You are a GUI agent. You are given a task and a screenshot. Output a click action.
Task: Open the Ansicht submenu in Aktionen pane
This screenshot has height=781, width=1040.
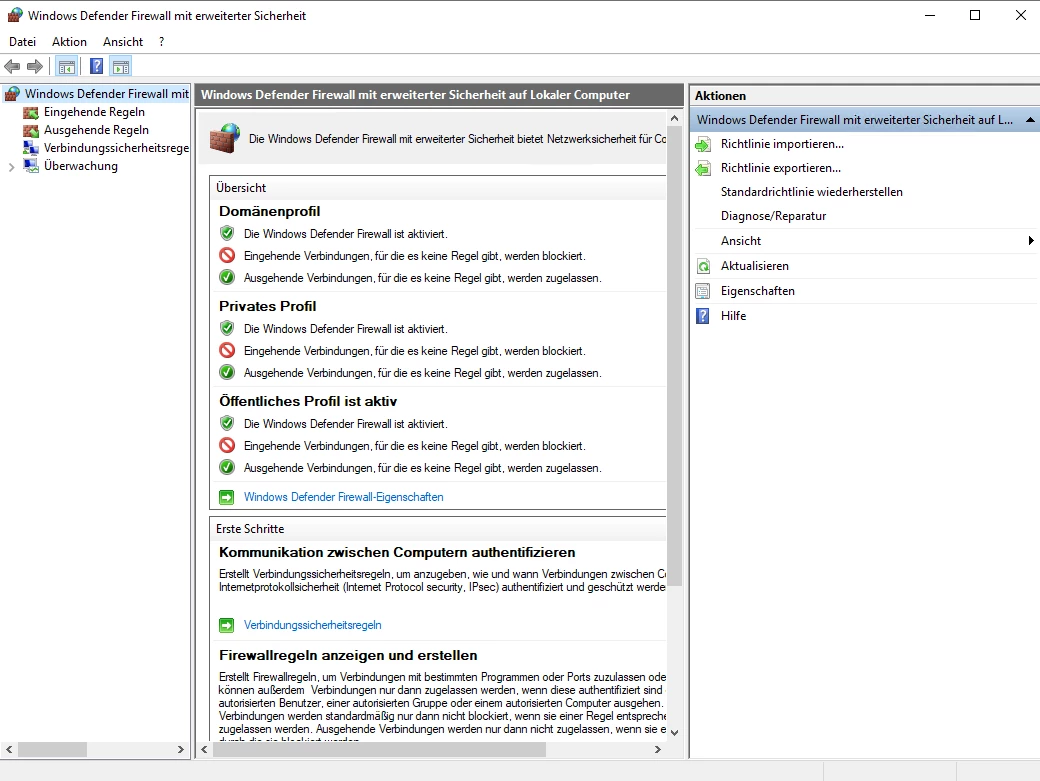point(741,241)
